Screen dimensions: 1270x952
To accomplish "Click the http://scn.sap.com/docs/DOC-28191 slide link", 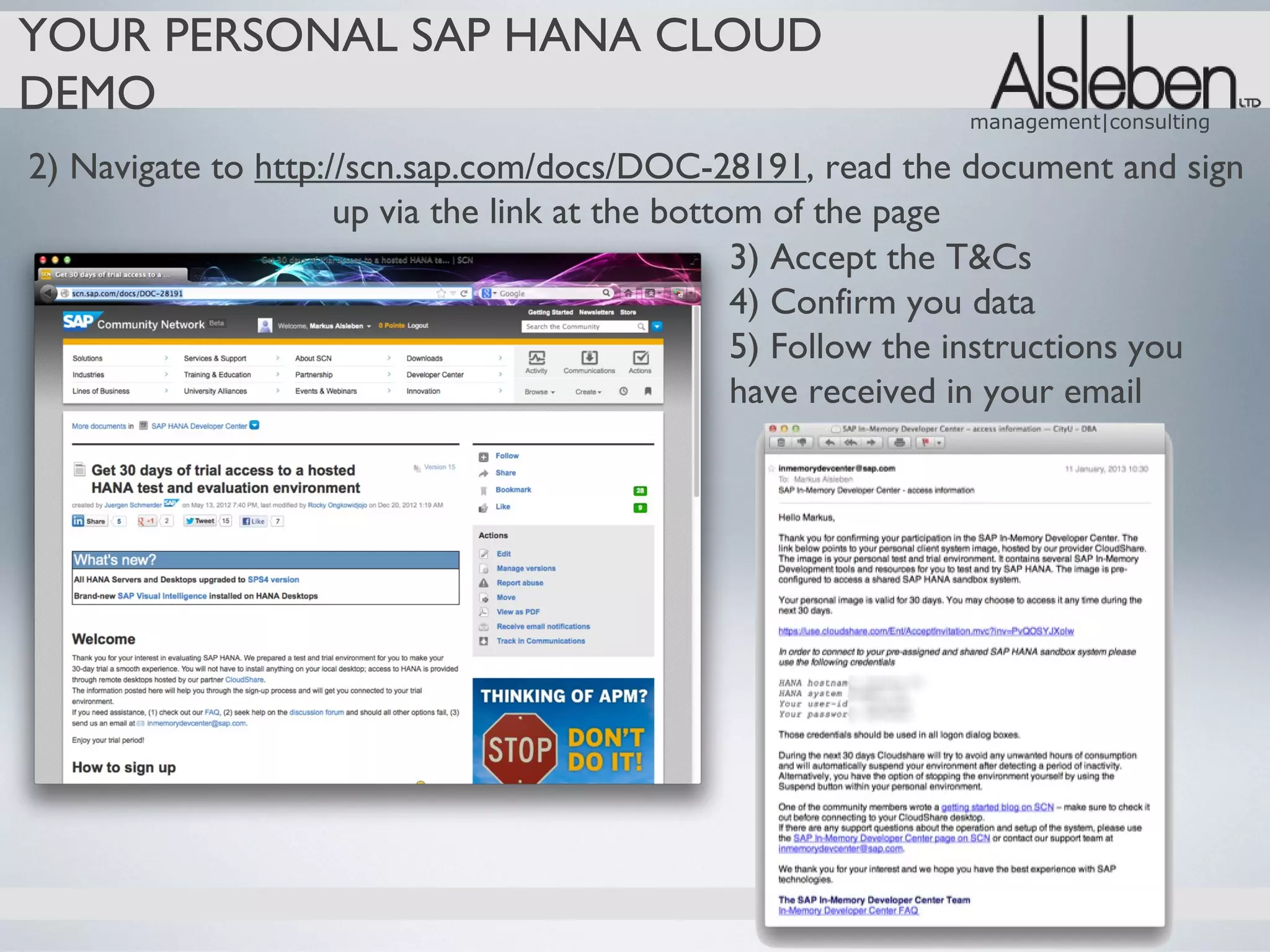I will (x=530, y=167).
